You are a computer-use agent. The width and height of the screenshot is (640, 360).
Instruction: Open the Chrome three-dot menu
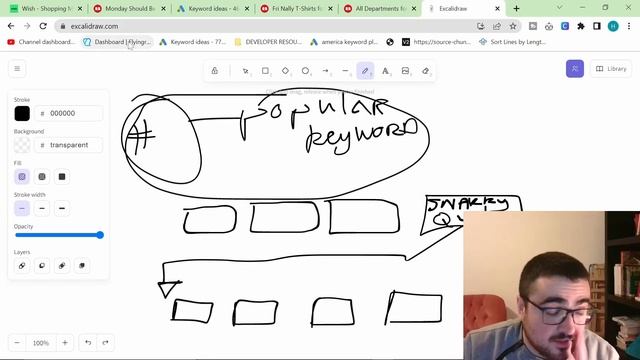(x=629, y=26)
